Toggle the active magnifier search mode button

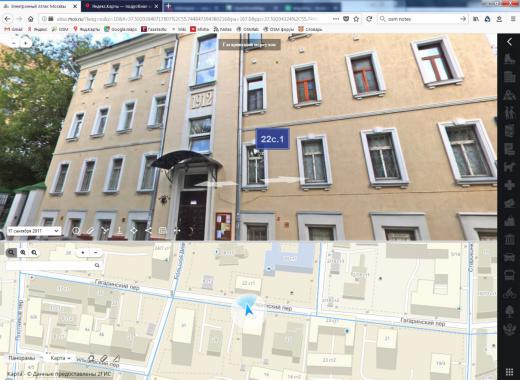[x=11, y=253]
